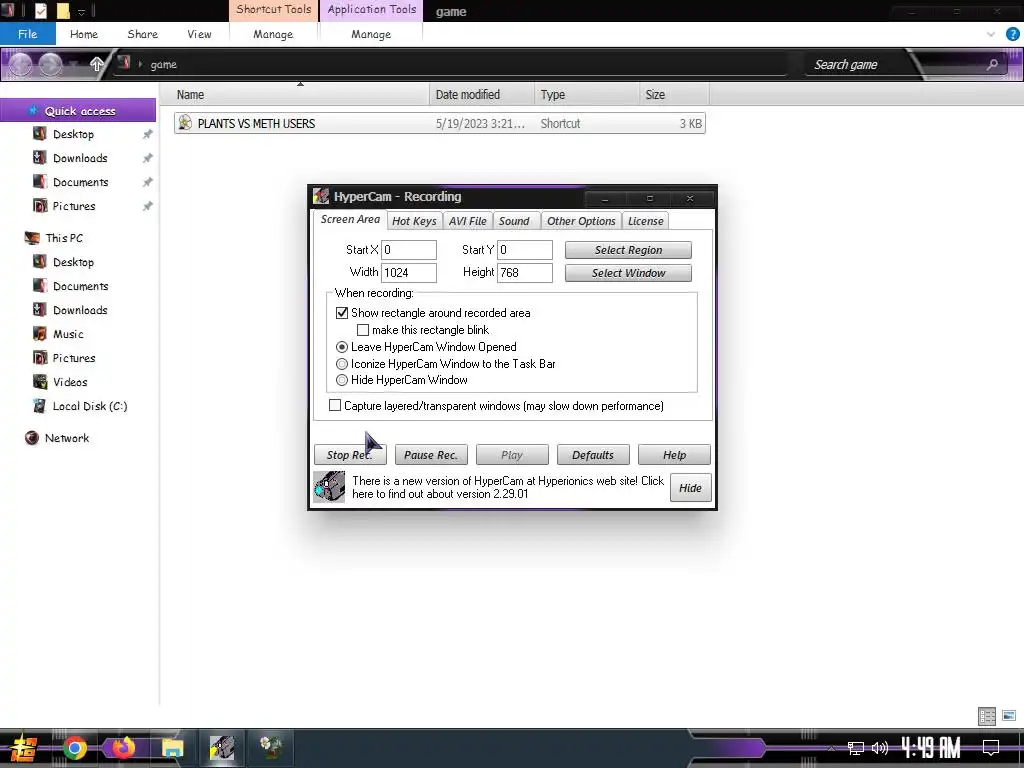The height and width of the screenshot is (768, 1024).
Task: Click the new HyperCam version notice text
Action: click(507, 487)
